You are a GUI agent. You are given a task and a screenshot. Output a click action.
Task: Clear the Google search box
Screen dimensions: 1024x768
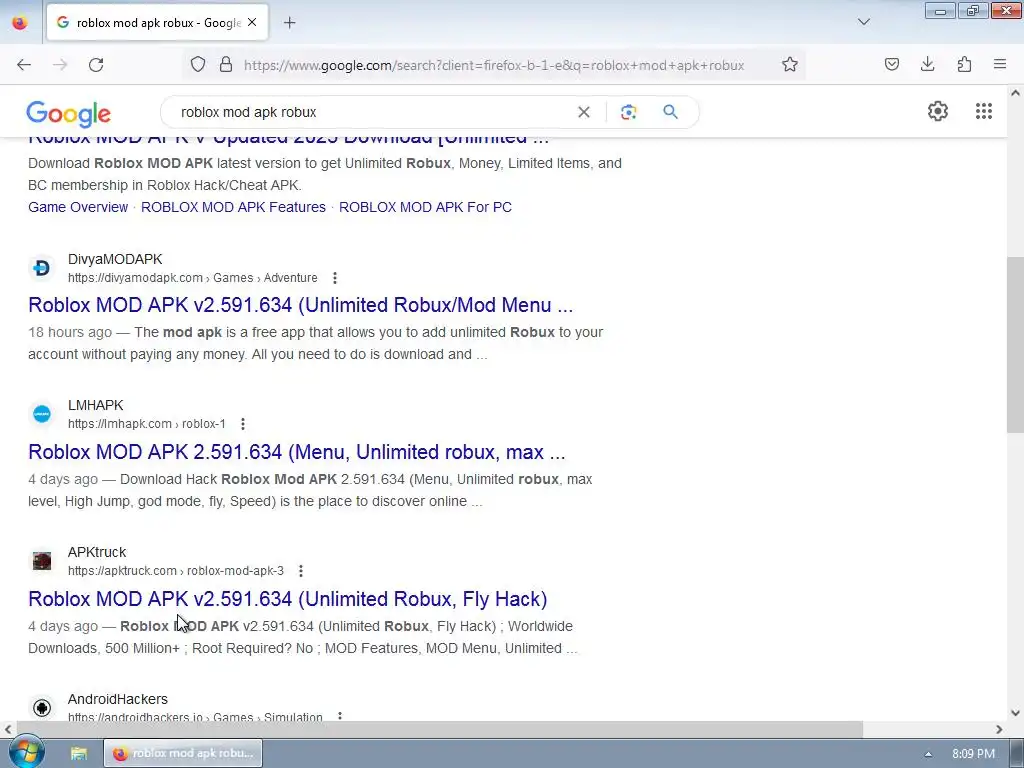[584, 112]
